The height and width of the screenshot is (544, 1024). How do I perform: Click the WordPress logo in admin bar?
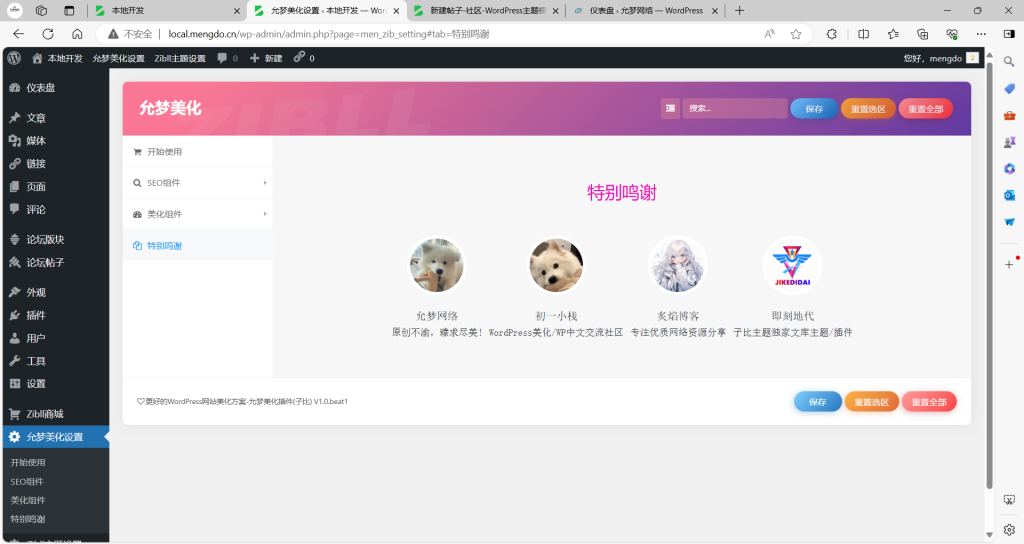coord(15,58)
